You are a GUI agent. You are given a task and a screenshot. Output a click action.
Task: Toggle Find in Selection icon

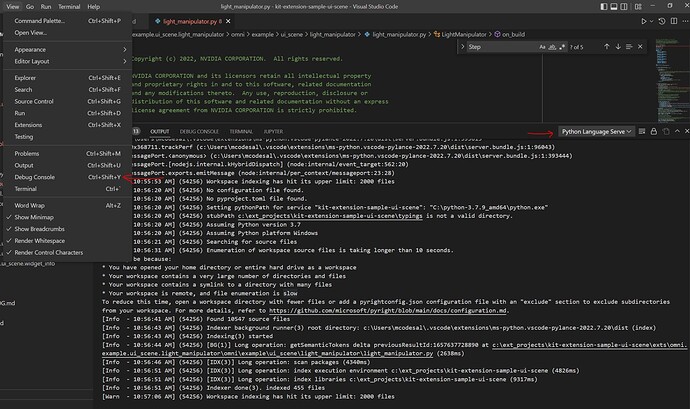tap(629, 47)
